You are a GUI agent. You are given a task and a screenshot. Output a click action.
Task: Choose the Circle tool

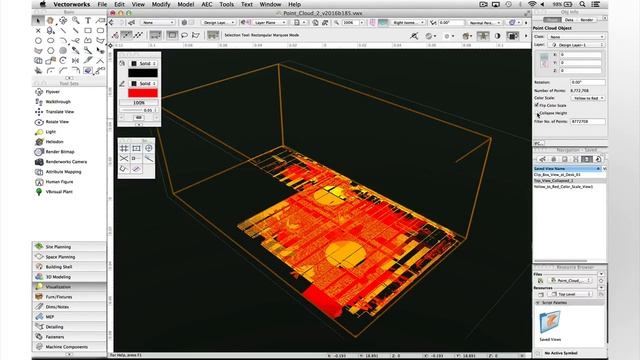click(38, 40)
